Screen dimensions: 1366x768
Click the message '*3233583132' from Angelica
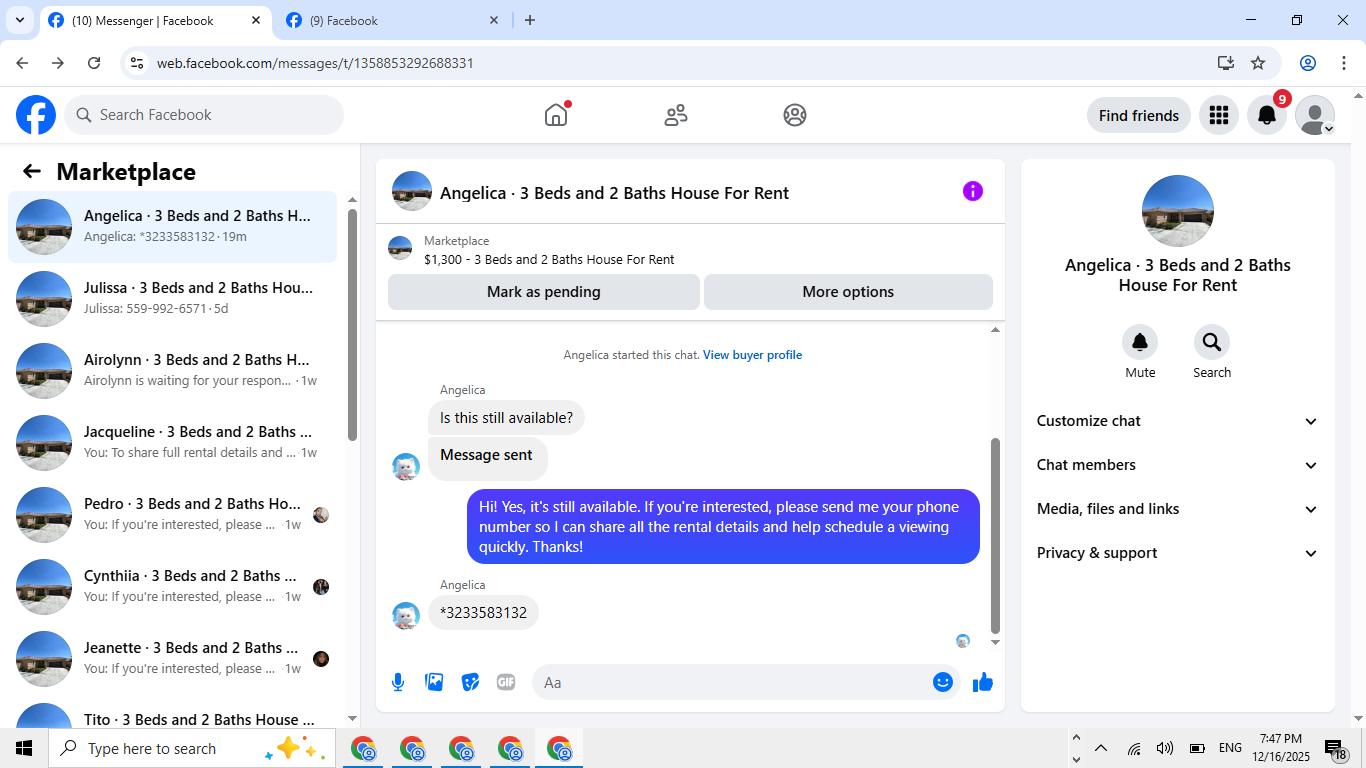(x=483, y=613)
